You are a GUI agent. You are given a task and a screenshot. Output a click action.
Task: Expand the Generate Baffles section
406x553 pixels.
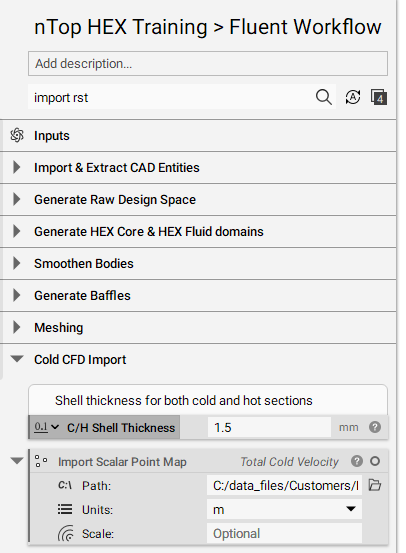pos(16,295)
